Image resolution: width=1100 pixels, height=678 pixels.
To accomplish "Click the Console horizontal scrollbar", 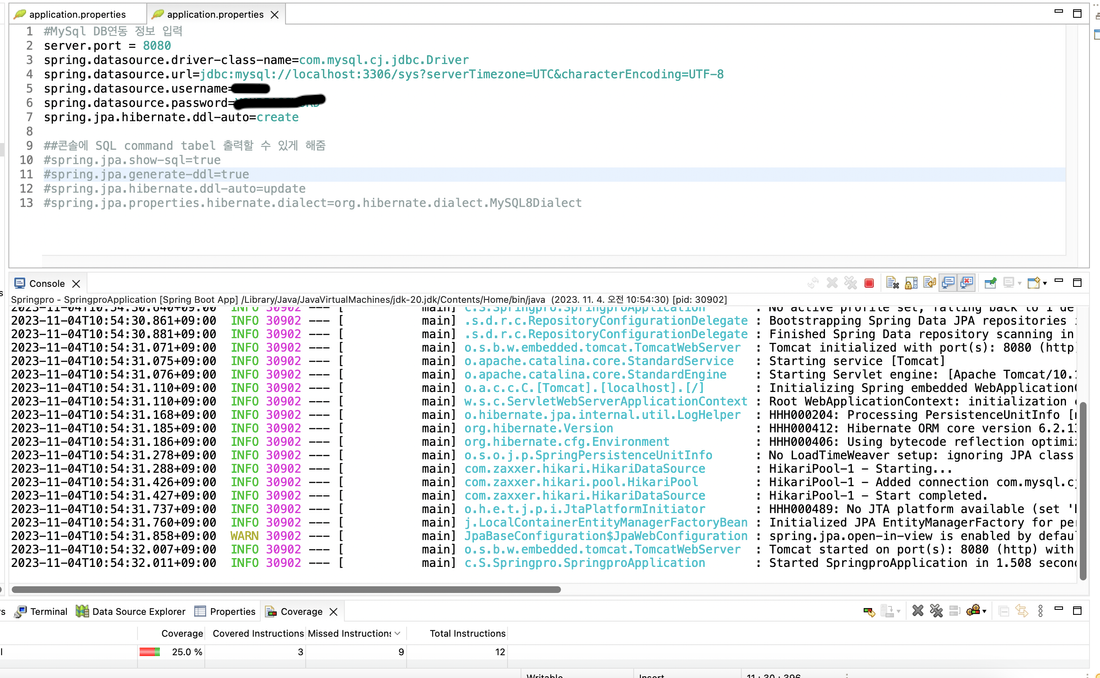I will [286, 590].
